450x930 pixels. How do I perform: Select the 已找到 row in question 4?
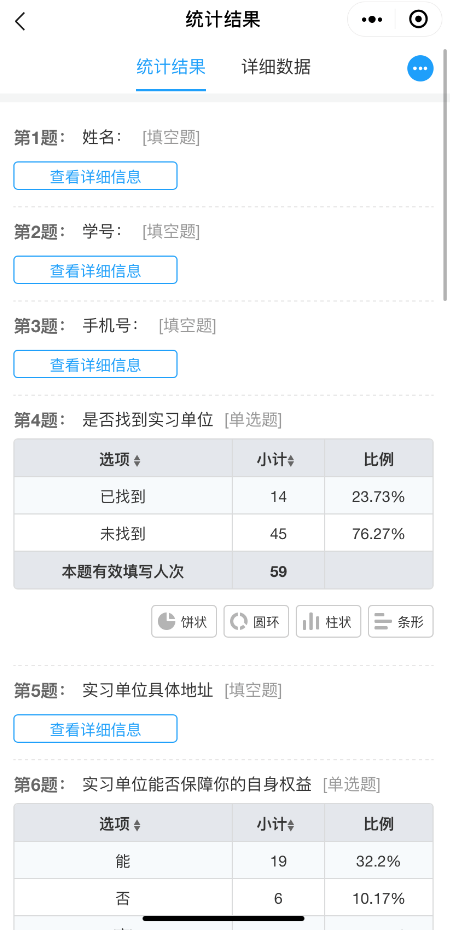pyautogui.click(x=224, y=496)
